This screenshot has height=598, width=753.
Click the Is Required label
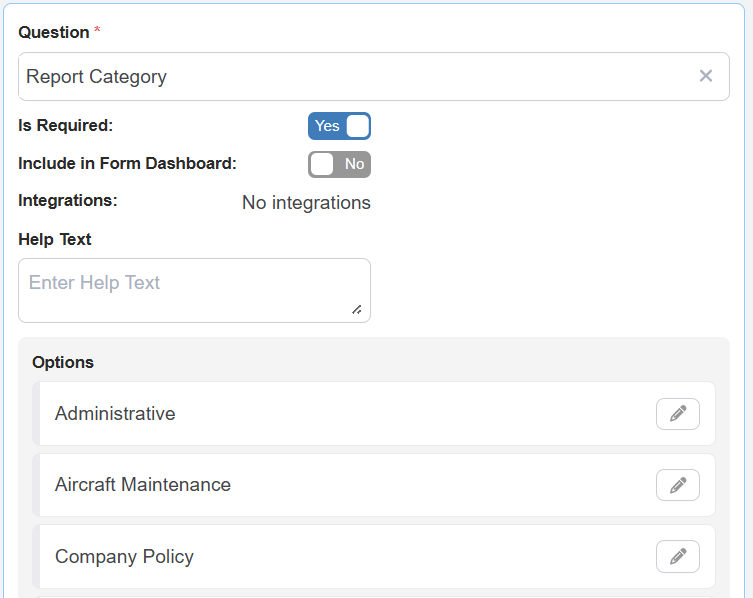(66, 126)
